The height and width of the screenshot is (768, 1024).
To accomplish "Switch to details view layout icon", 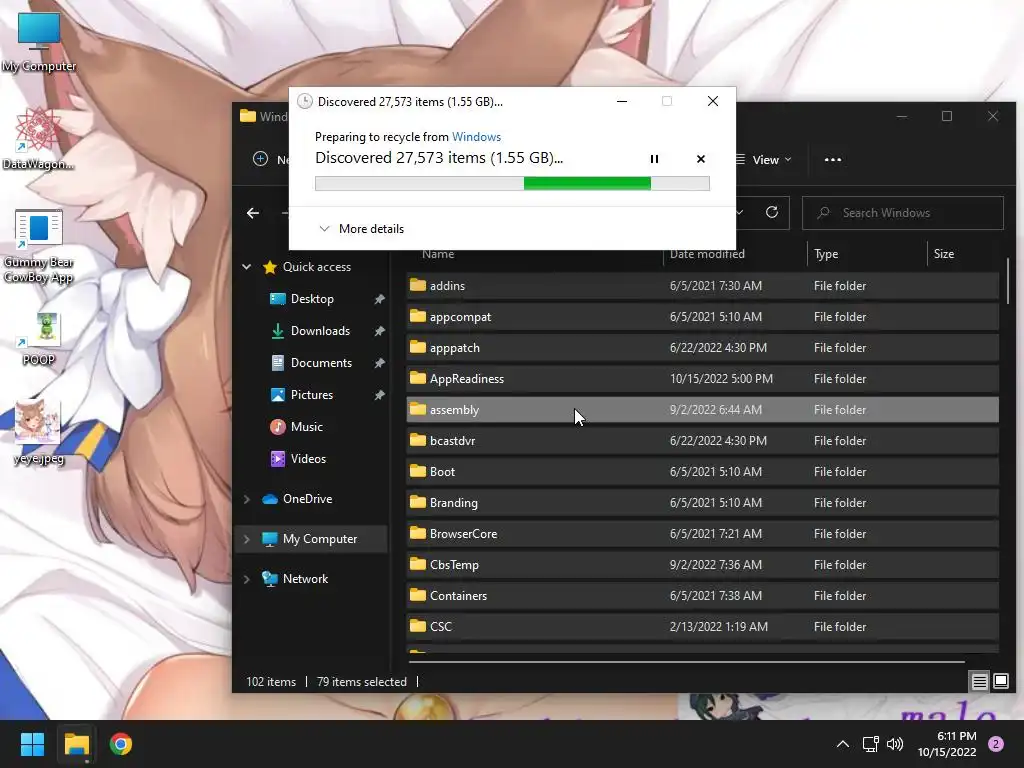I will tap(979, 682).
